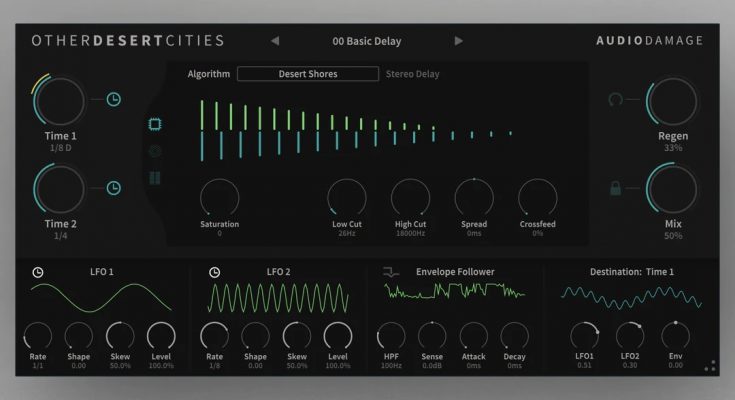Toggle the Time 1 tempo sync clock

coord(114,99)
